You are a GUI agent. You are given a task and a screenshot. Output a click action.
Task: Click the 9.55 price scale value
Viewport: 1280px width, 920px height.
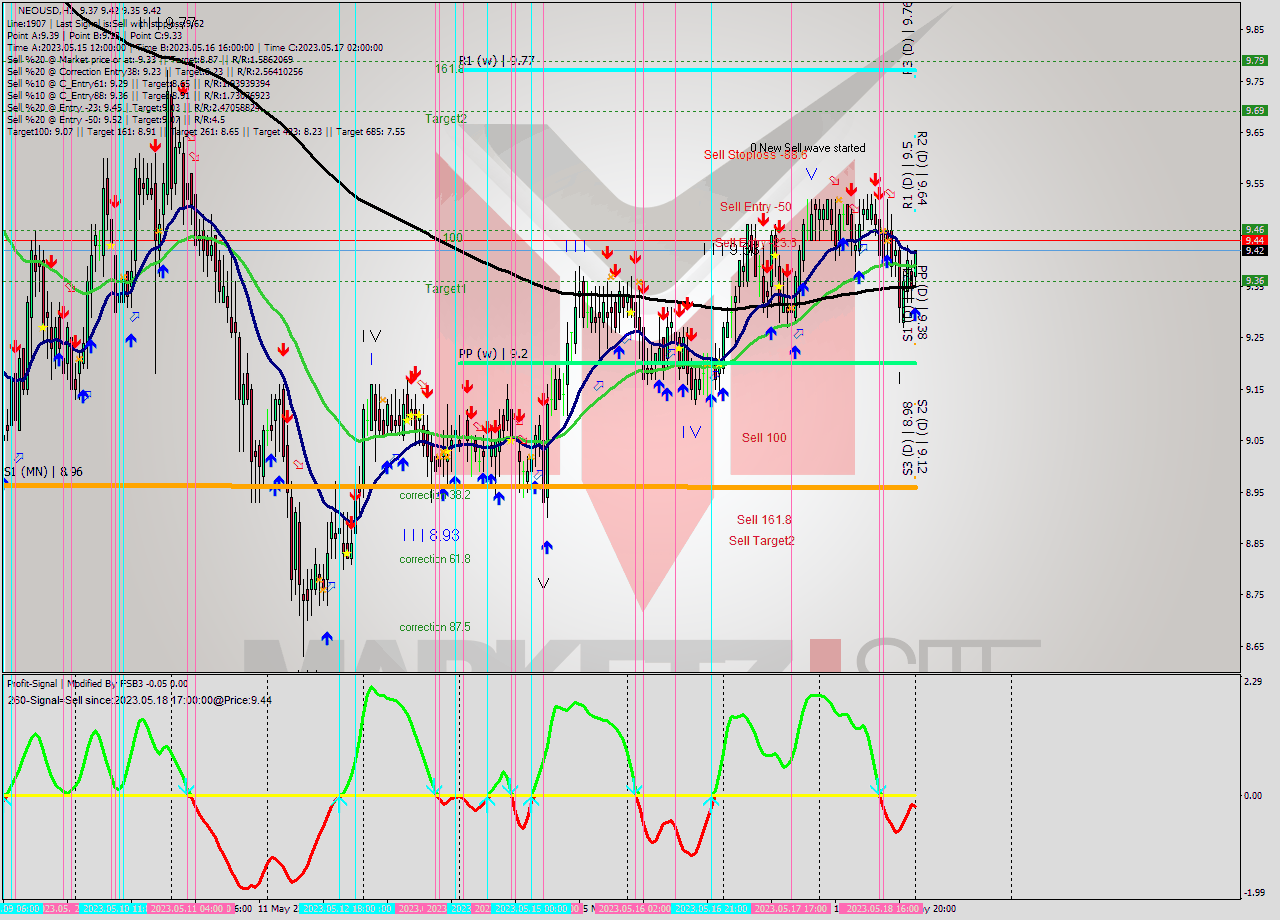click(1254, 183)
